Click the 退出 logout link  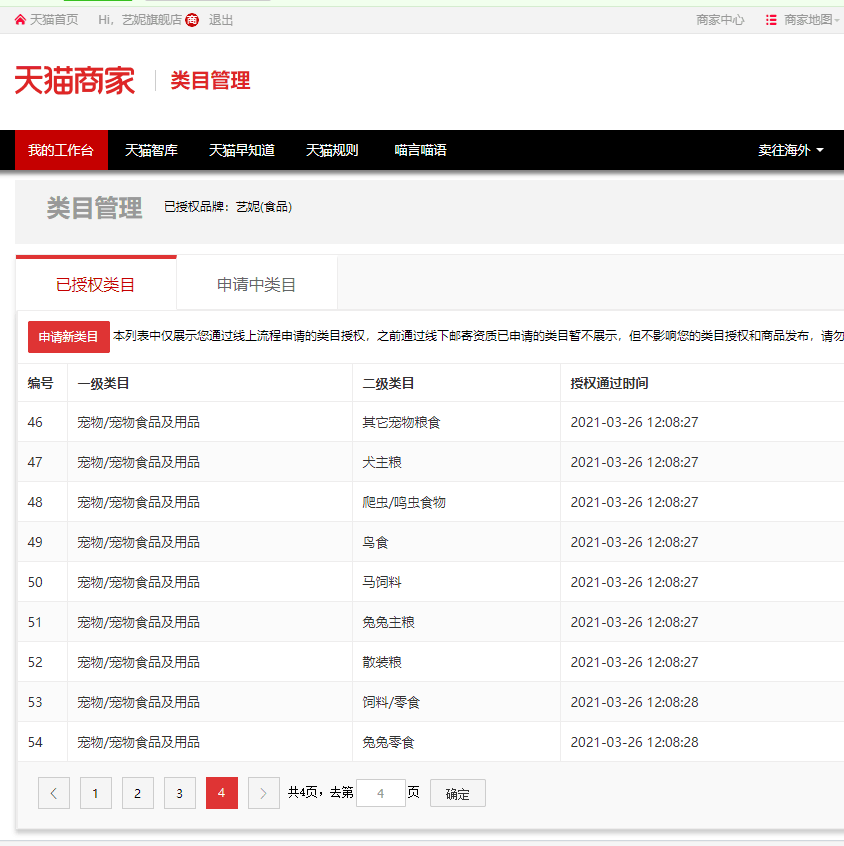[221, 20]
